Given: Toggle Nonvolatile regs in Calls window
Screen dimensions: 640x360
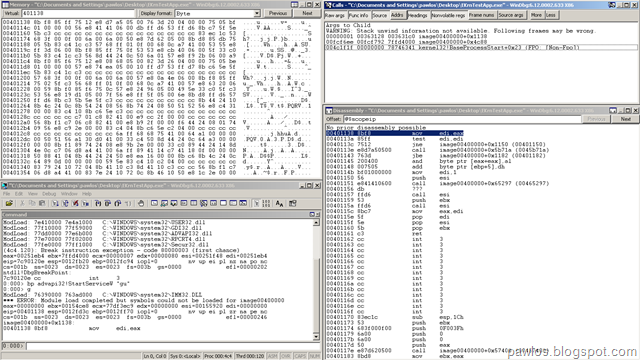Looking at the screenshot, I should 448,15.
